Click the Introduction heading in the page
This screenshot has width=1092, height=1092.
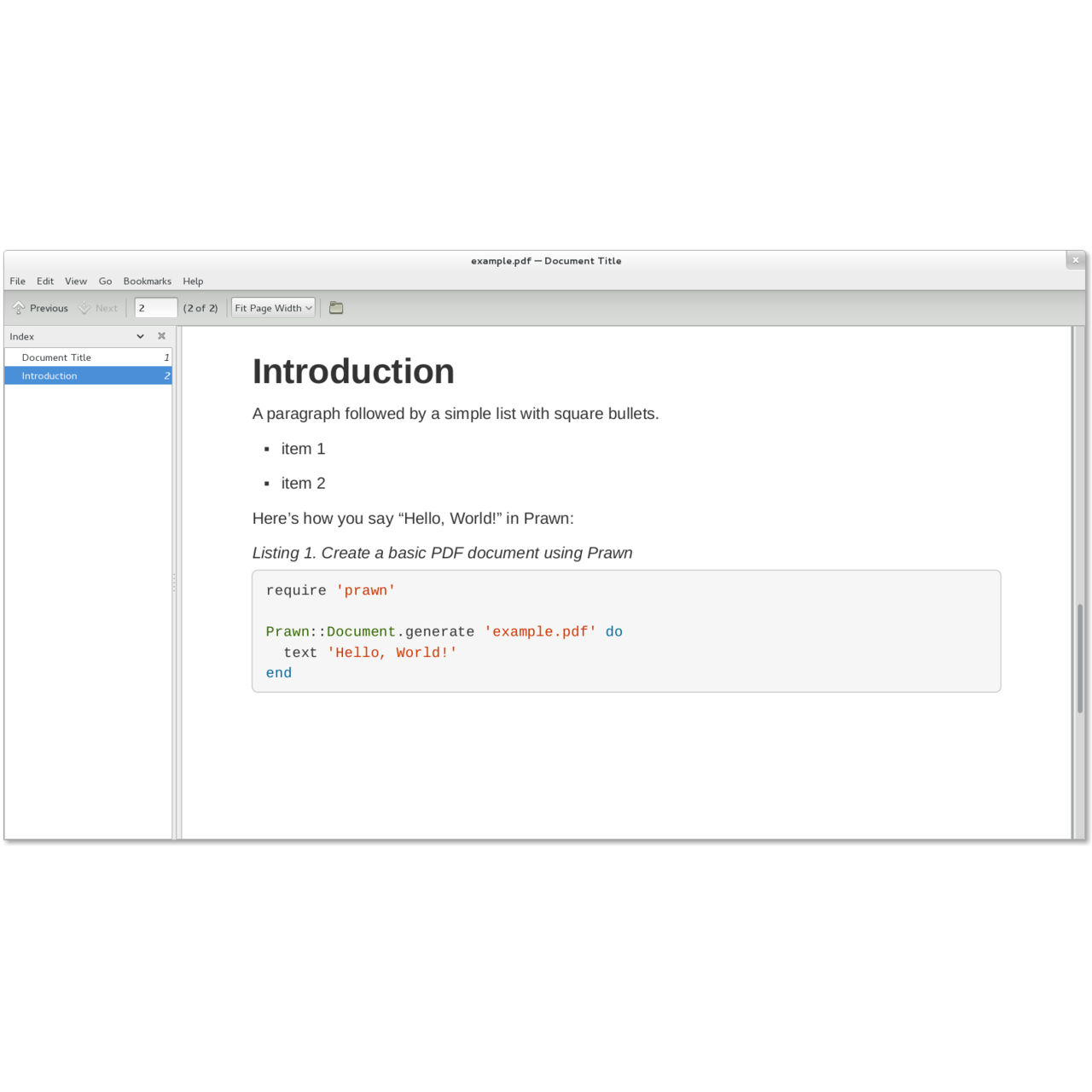click(x=353, y=372)
